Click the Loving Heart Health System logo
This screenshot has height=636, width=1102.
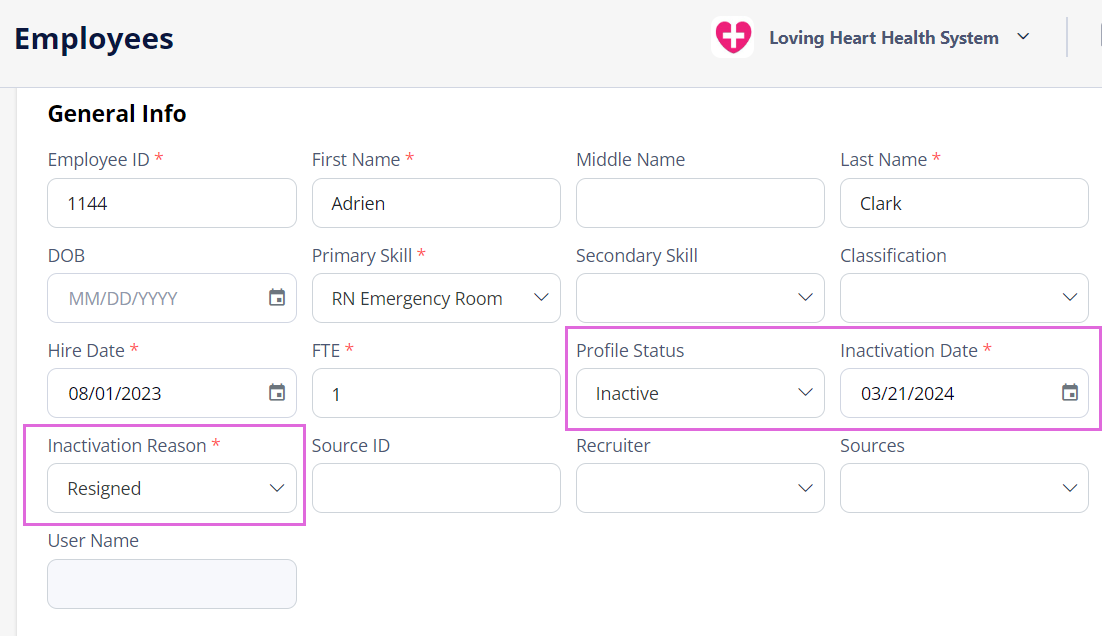pos(732,37)
